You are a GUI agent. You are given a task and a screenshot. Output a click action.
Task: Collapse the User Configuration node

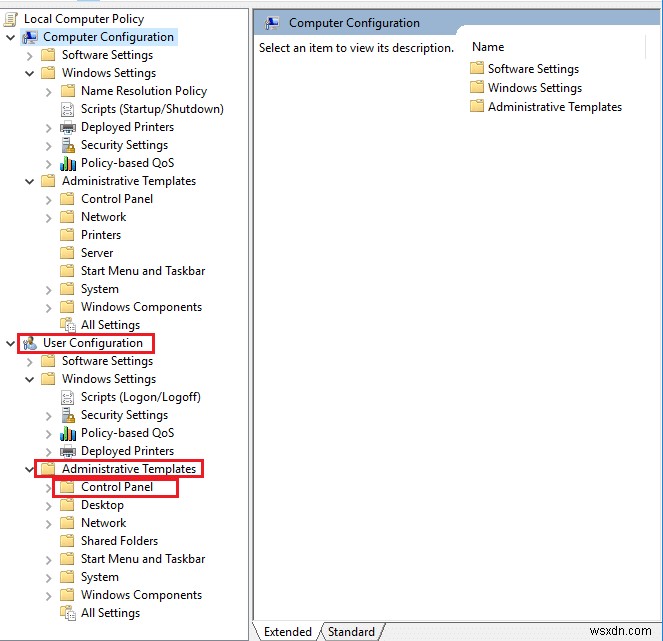tap(11, 344)
